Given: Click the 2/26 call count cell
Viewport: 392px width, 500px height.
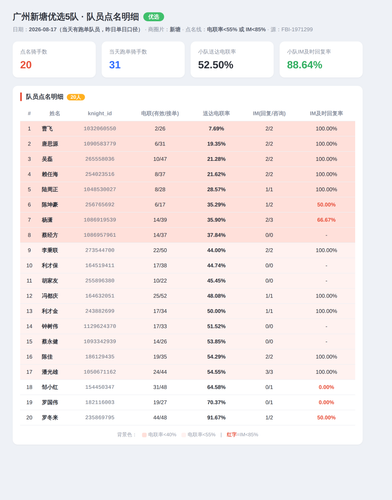Looking at the screenshot, I should point(160,129).
